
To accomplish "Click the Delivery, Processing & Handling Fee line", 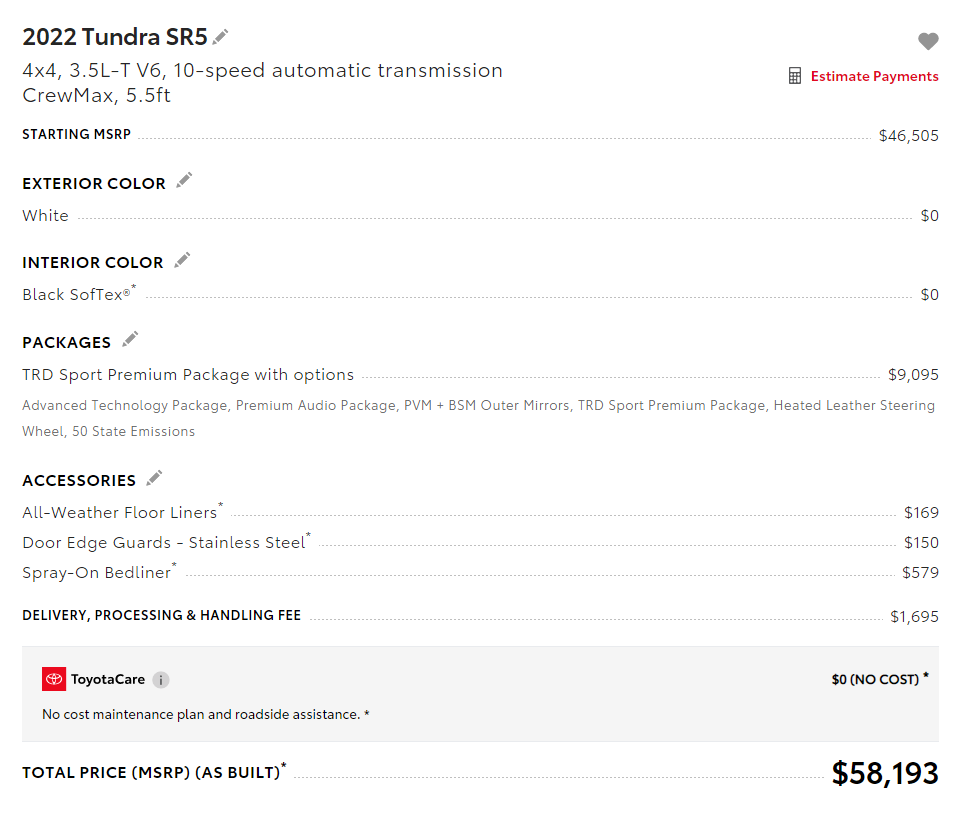I will click(480, 616).
